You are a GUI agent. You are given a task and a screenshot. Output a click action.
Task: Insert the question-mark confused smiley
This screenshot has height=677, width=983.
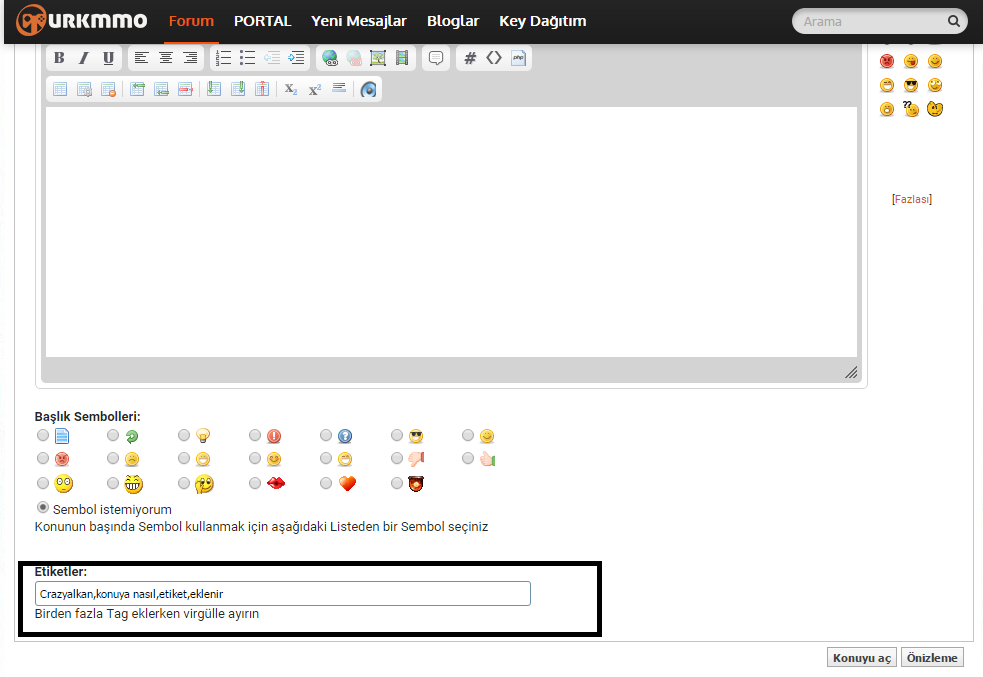(x=911, y=109)
